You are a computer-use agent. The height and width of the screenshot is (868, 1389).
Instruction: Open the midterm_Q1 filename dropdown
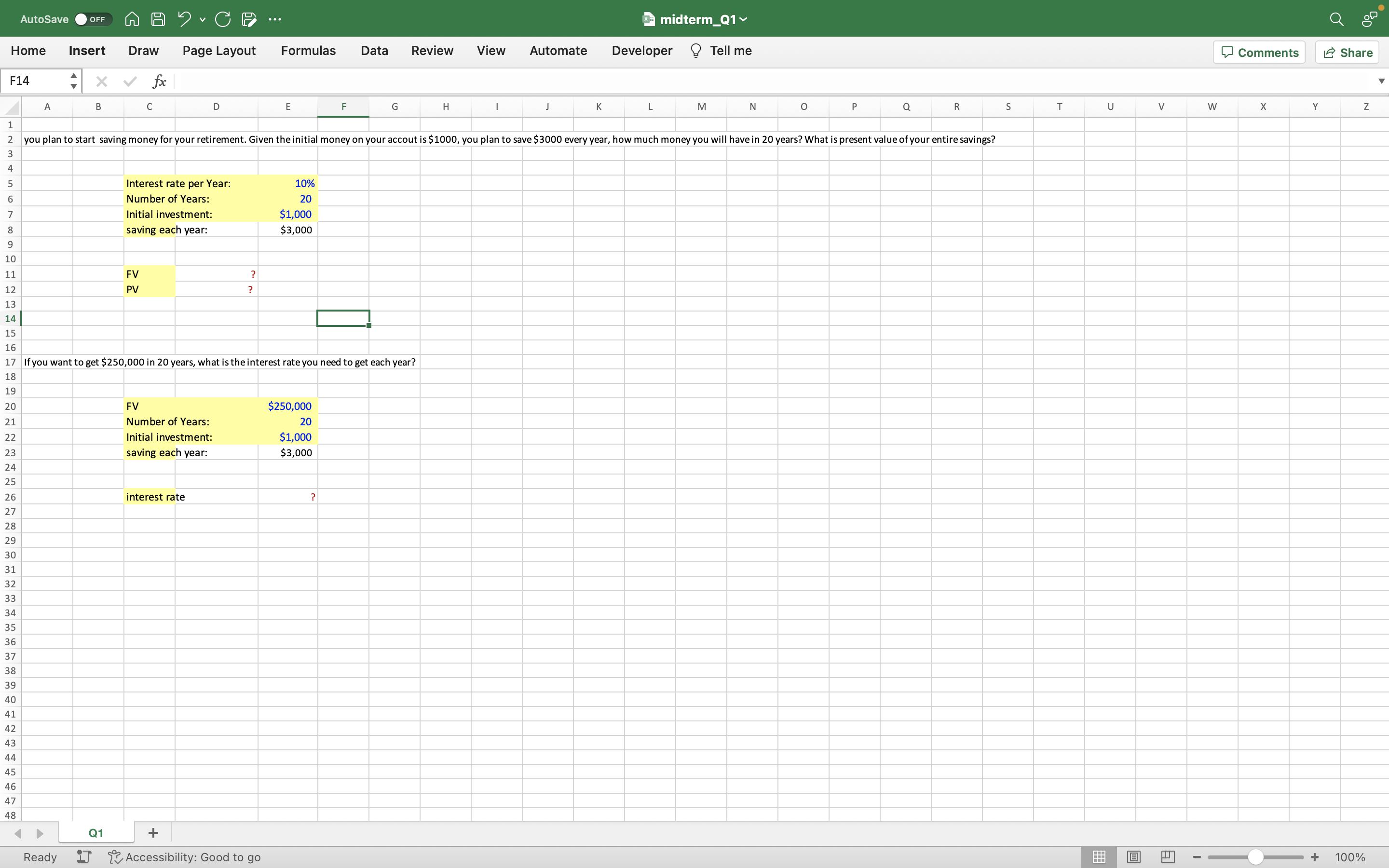click(743, 19)
